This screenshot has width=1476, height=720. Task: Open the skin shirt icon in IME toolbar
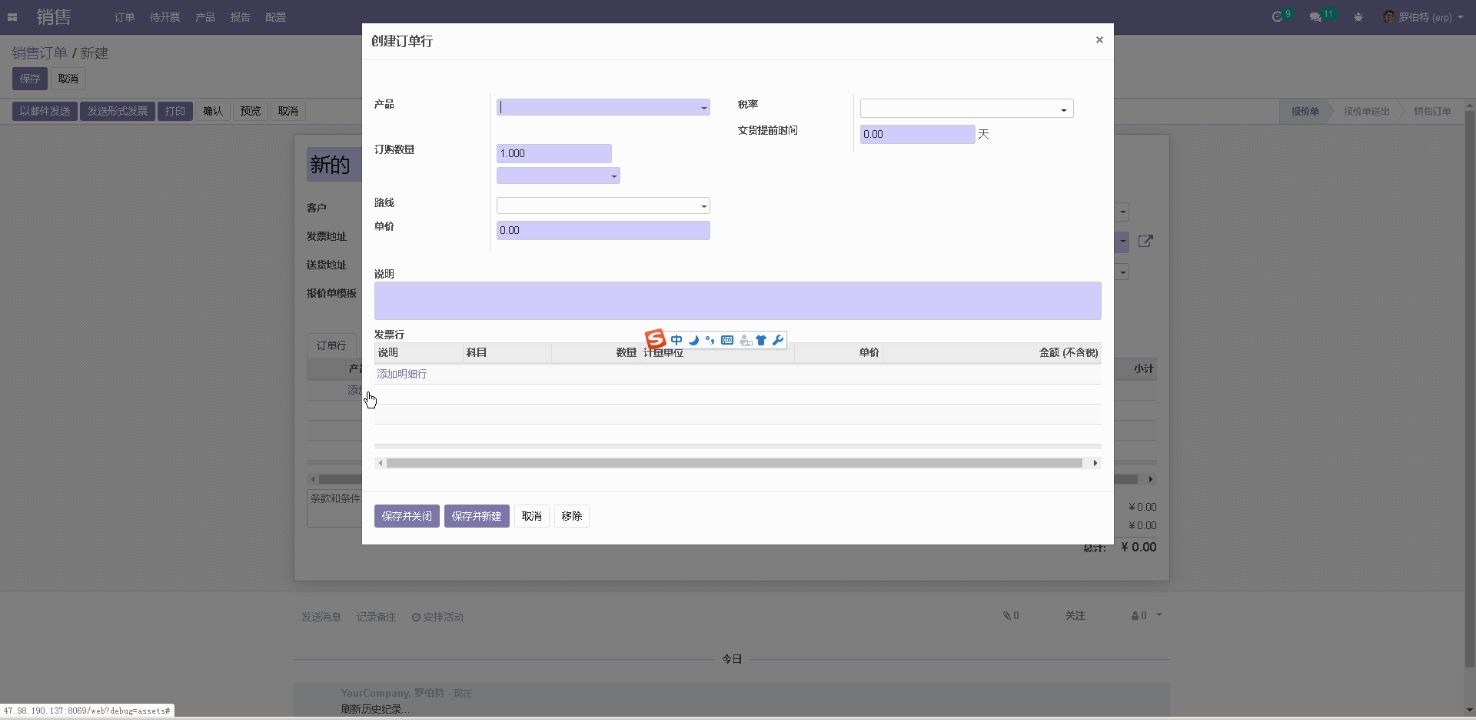(761, 340)
